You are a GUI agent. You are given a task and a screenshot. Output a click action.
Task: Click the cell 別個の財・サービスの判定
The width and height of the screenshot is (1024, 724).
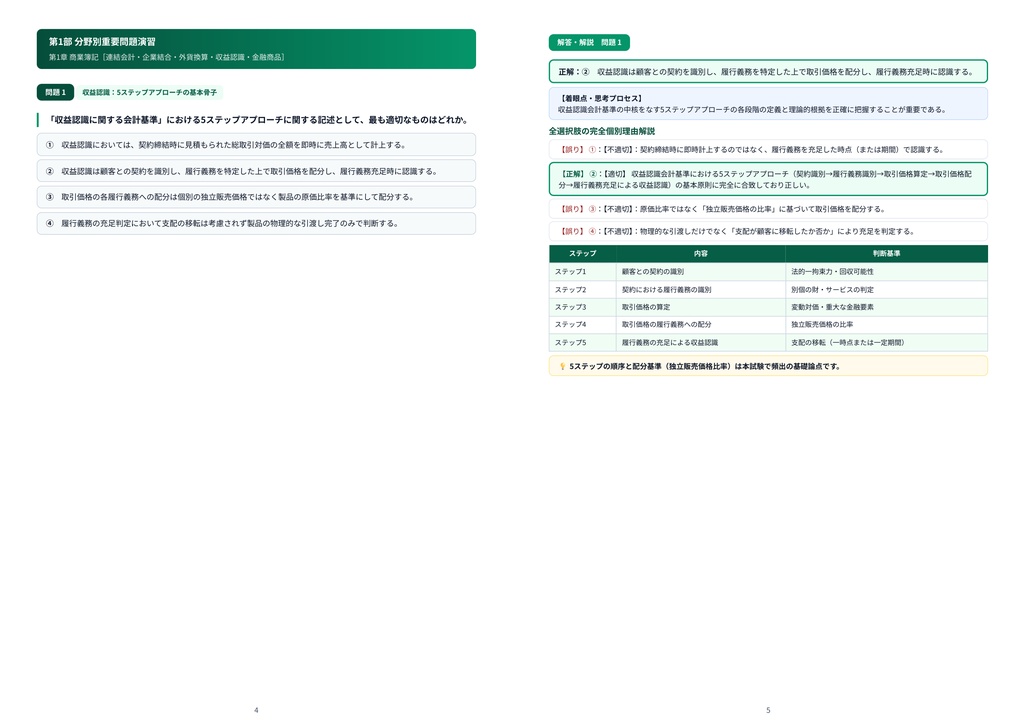pyautogui.click(x=886, y=289)
